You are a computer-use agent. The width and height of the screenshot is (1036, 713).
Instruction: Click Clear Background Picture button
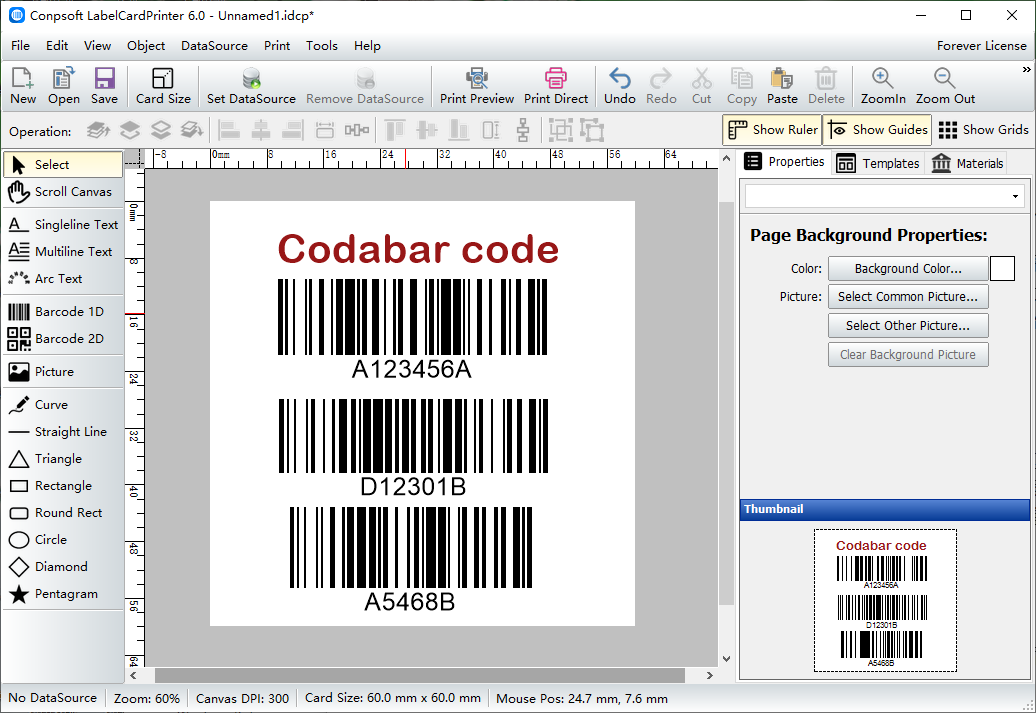click(x=908, y=355)
